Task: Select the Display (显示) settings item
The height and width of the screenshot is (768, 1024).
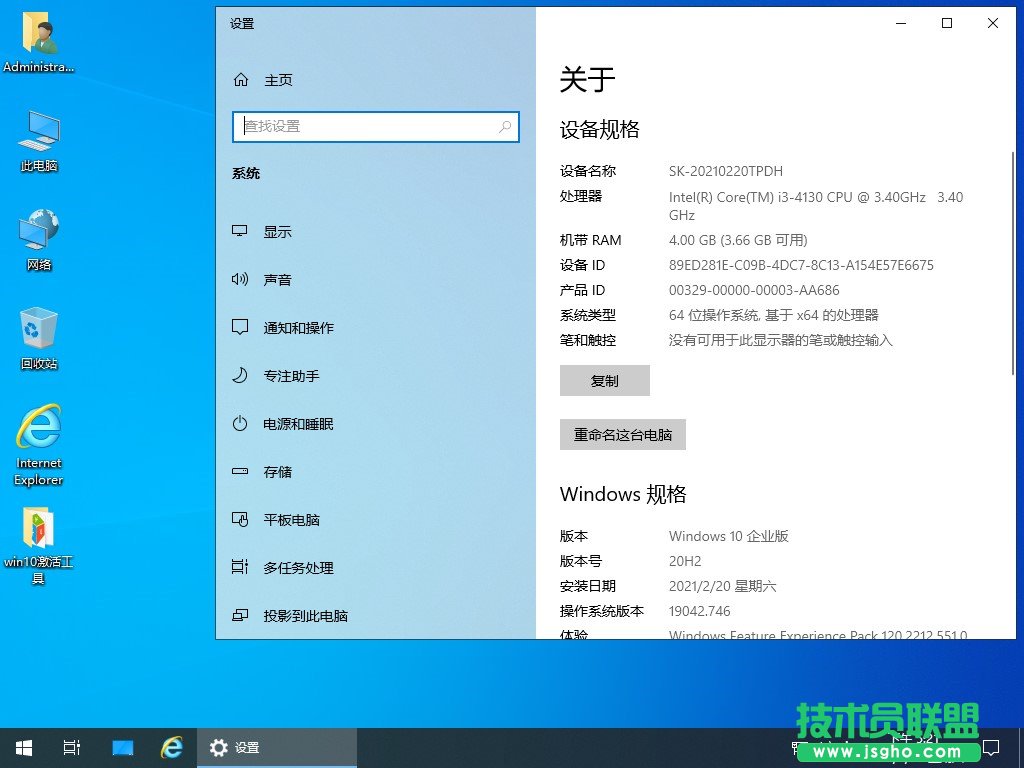Action: click(x=277, y=232)
